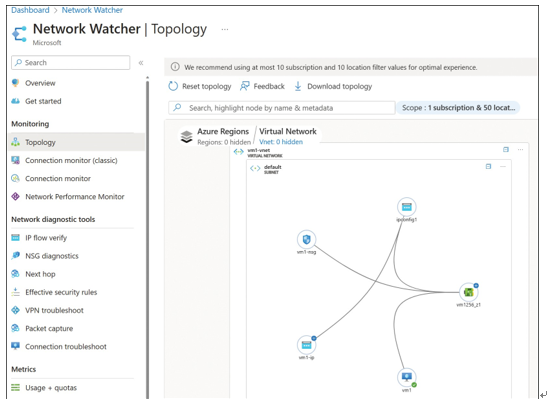549x409 pixels.
Task: Click the Scope subscription filter pill
Action: point(458,108)
